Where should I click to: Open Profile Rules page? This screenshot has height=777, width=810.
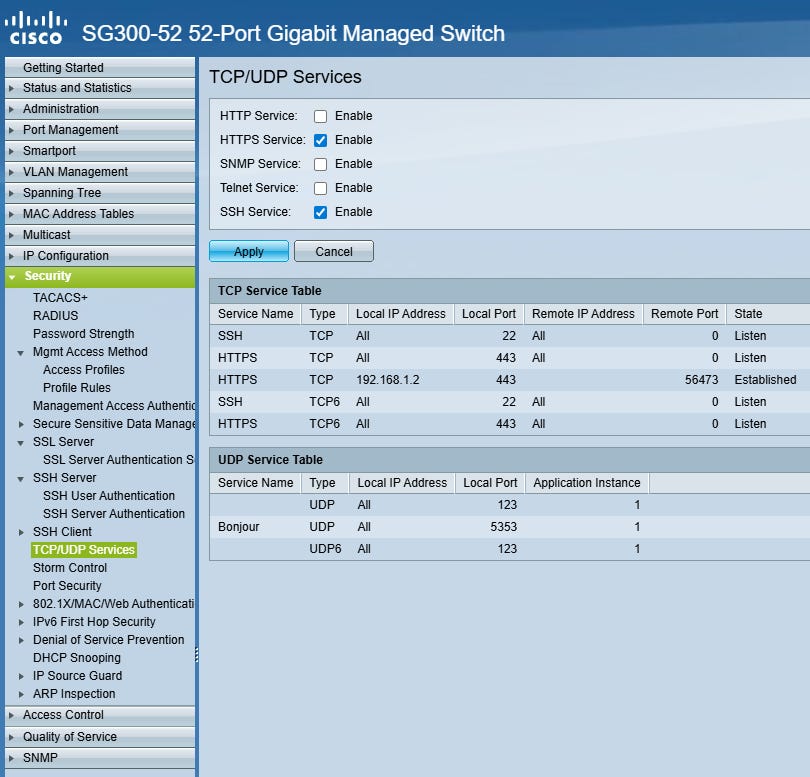(x=76, y=387)
